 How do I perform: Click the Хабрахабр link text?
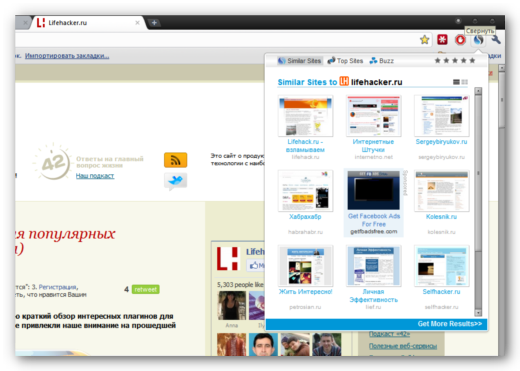305,217
